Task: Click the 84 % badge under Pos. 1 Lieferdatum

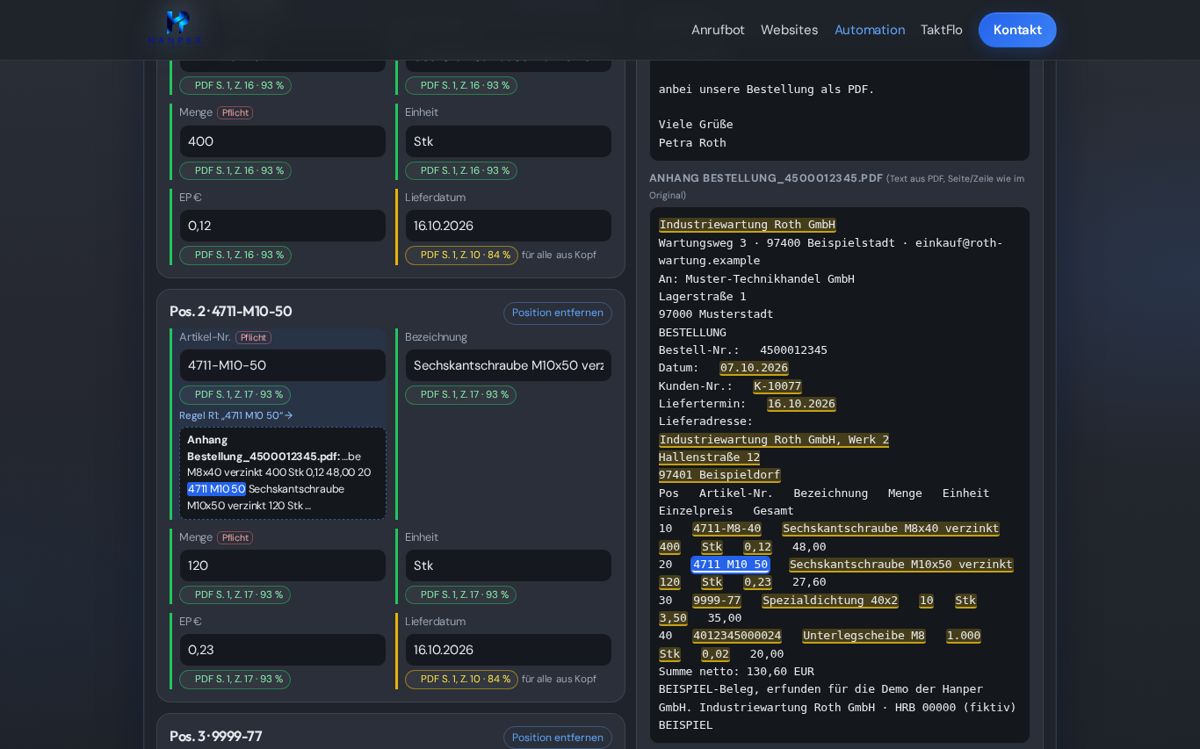Action: click(x=461, y=255)
